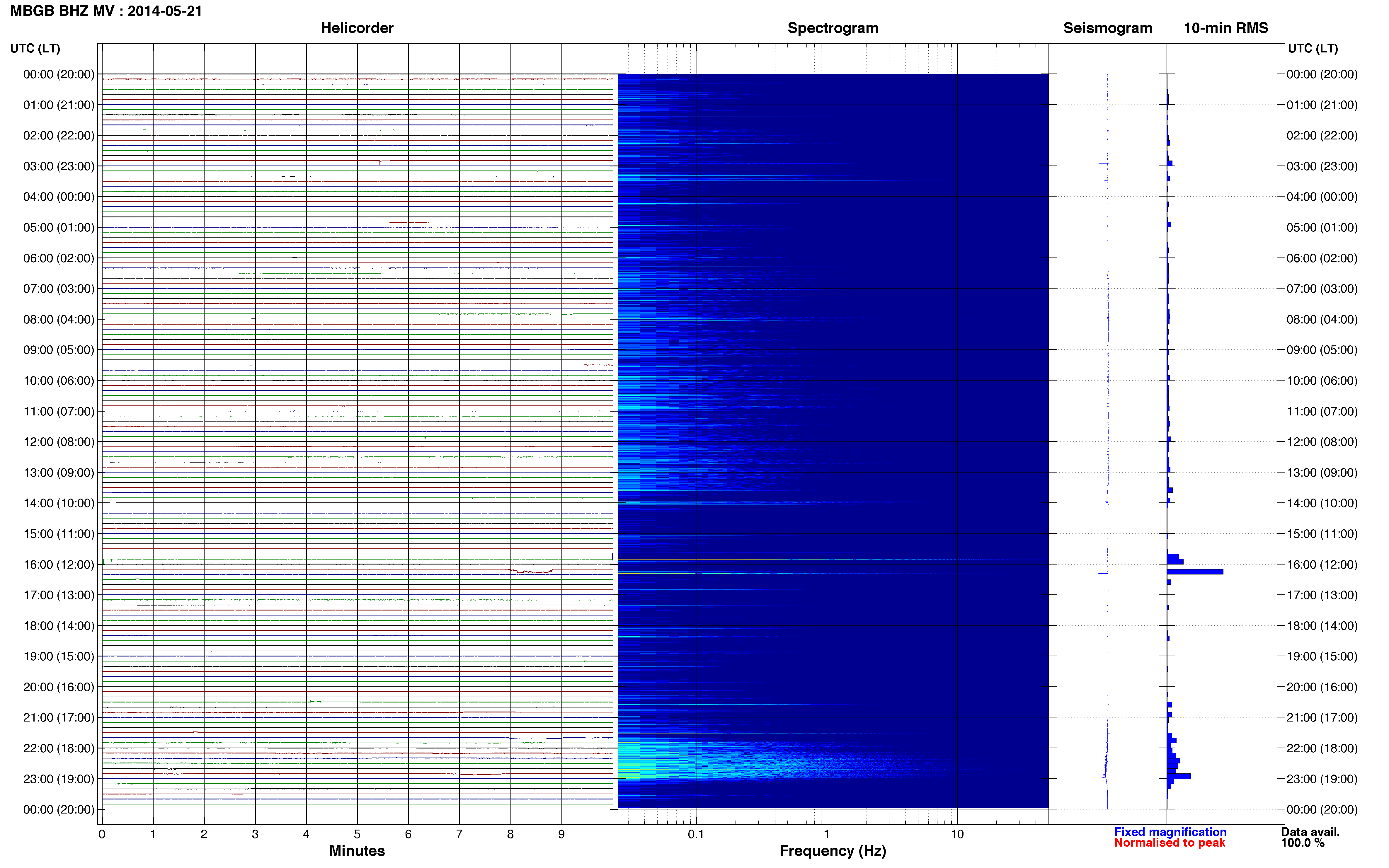Select the '10-min RMS' panel heading

point(1226,28)
